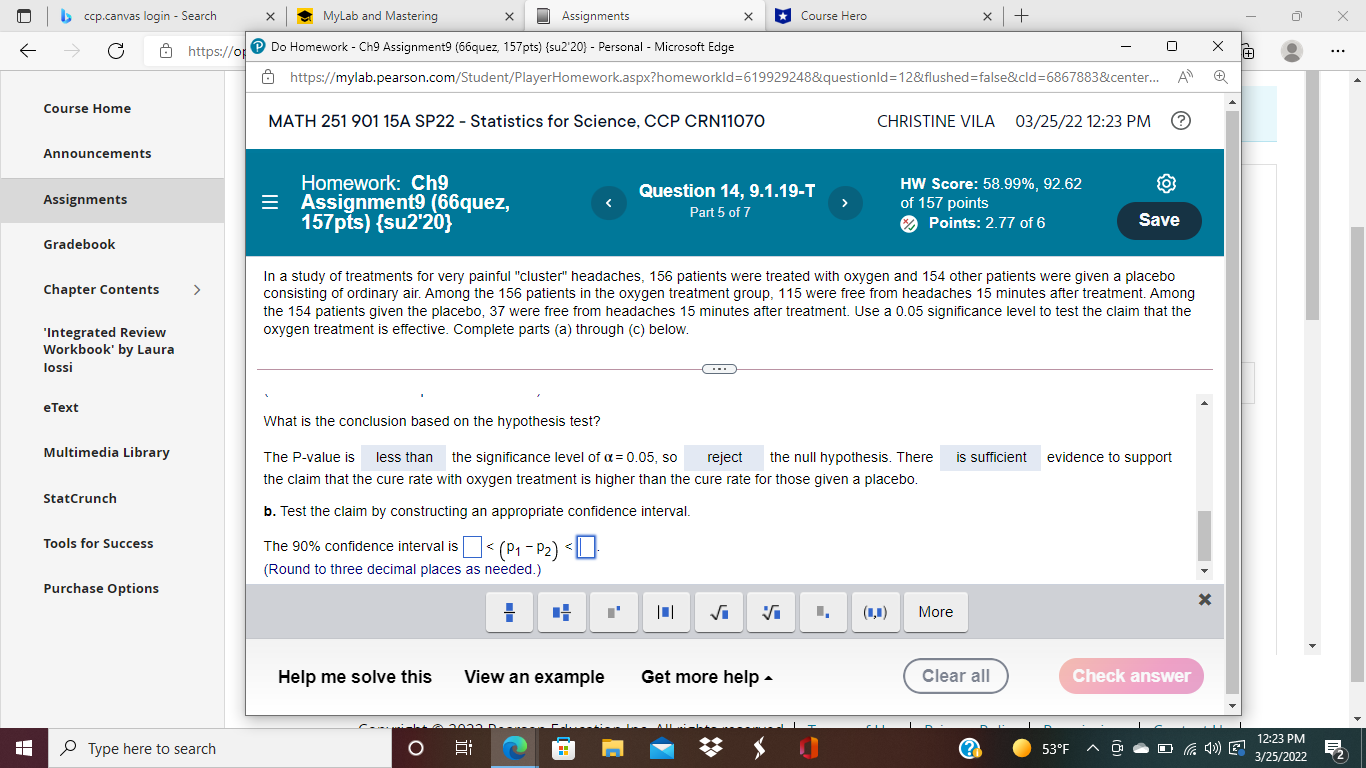Insert a mixed number template
This screenshot has width=1366, height=768.
point(562,612)
